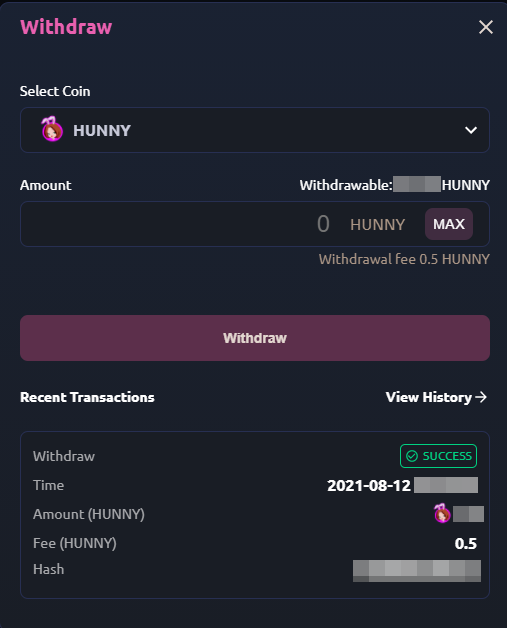This screenshot has width=507, height=628.
Task: Select the 2021-08-12 transaction time
Action: 402,485
